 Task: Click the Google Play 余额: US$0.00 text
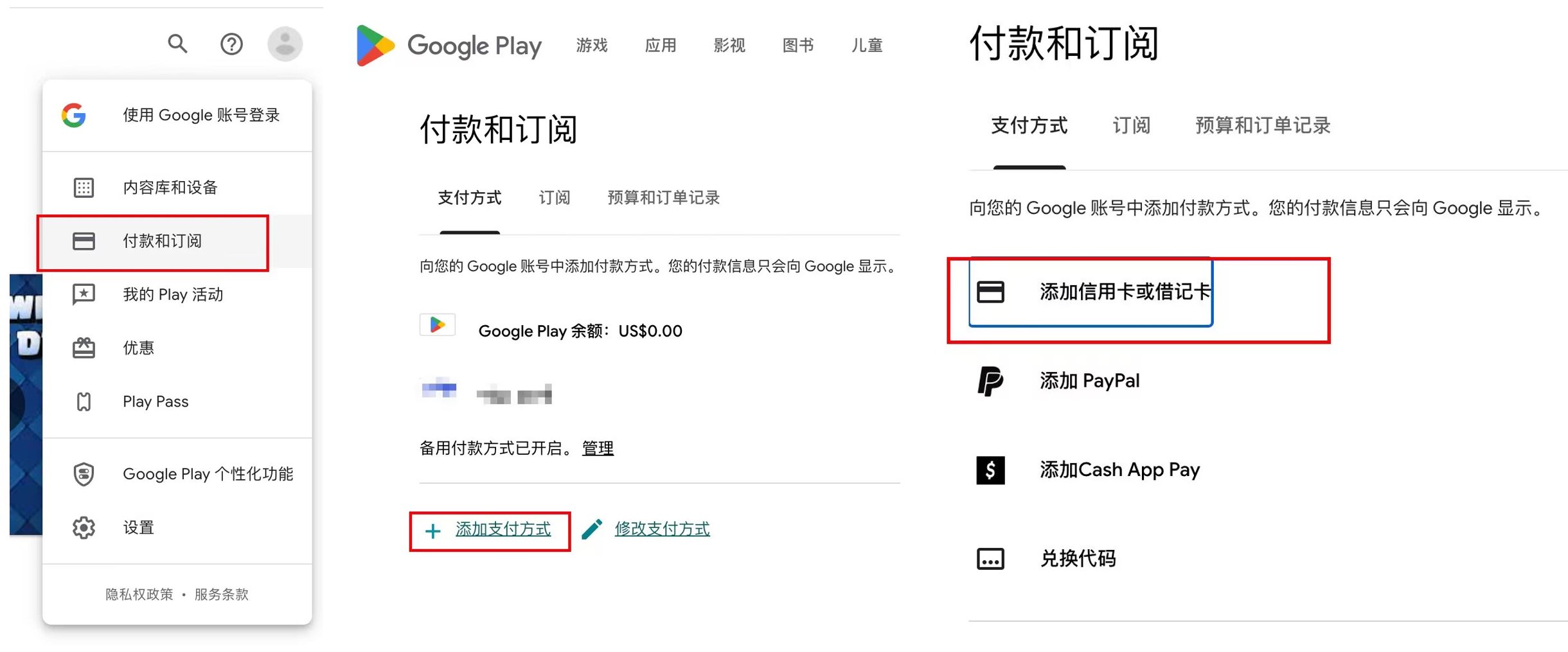point(580,331)
